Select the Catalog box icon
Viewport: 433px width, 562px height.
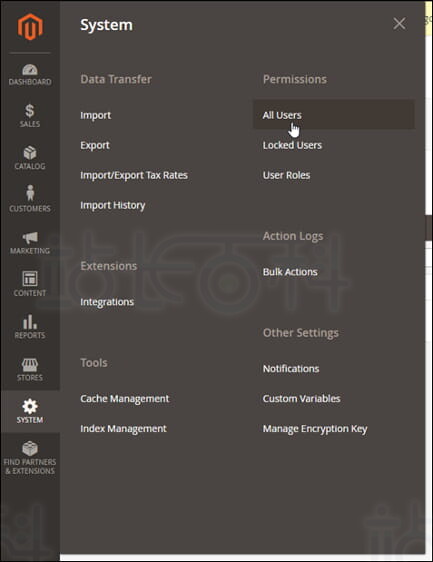point(30,153)
